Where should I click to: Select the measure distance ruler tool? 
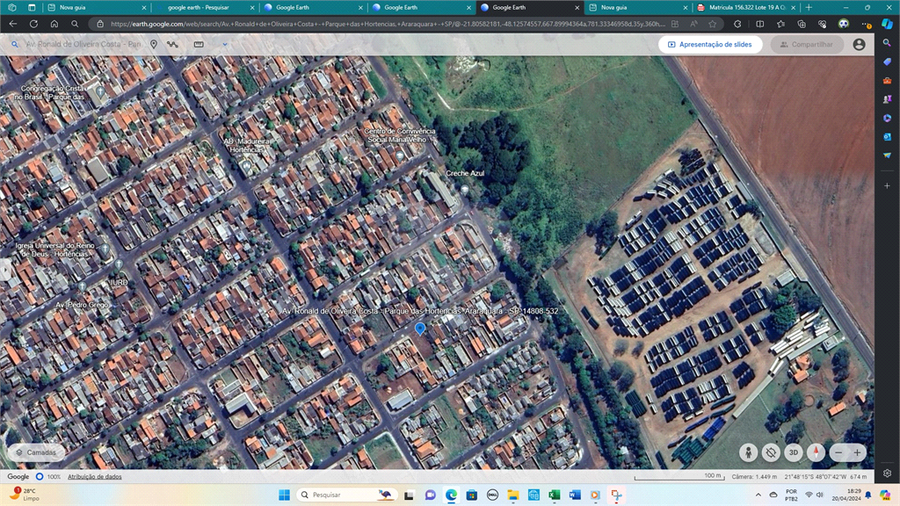coord(198,44)
